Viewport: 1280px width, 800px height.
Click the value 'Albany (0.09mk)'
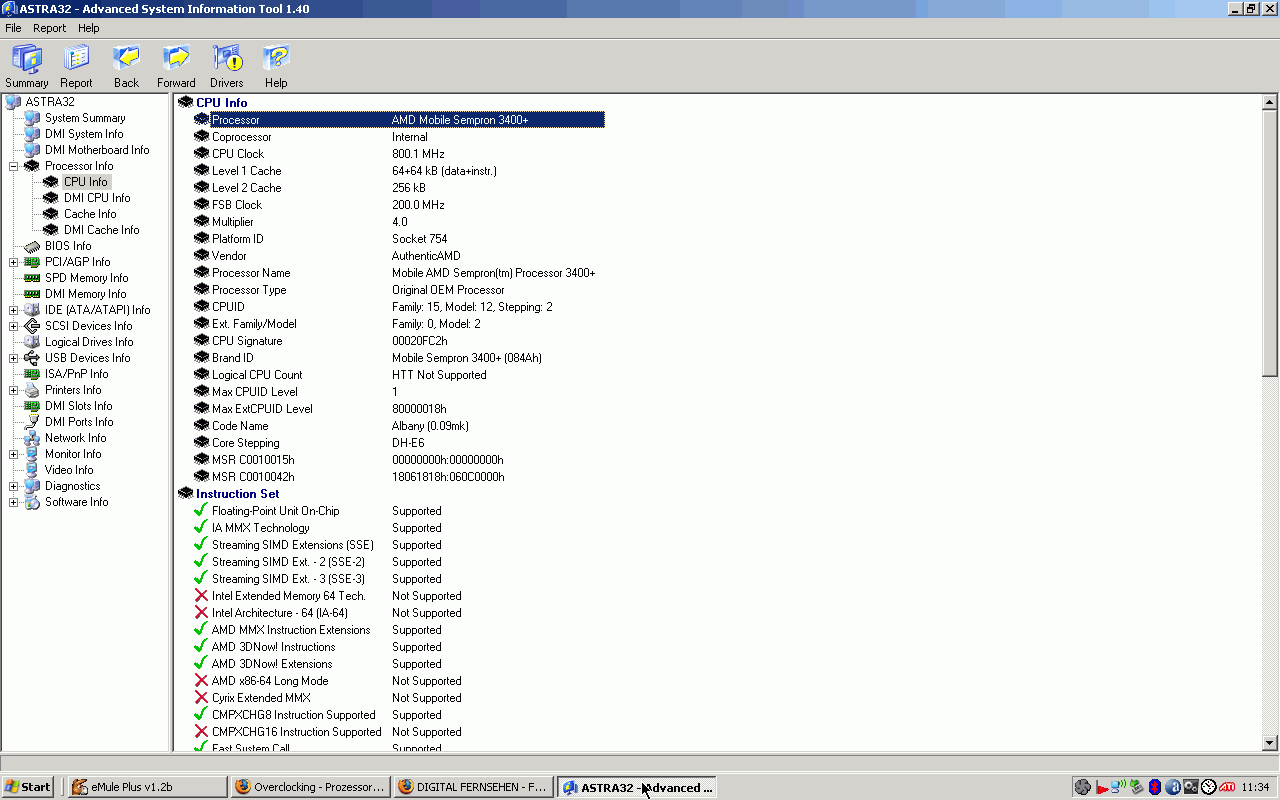430,426
